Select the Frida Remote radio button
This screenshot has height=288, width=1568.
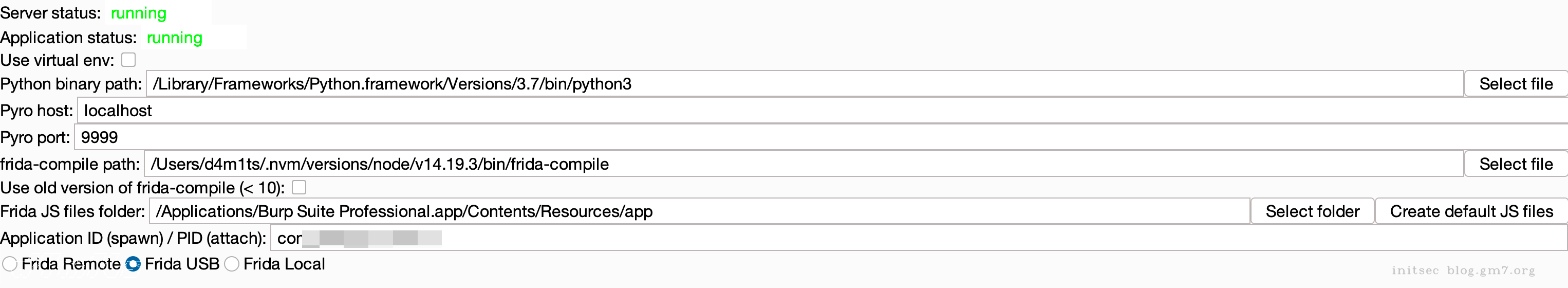click(10, 264)
